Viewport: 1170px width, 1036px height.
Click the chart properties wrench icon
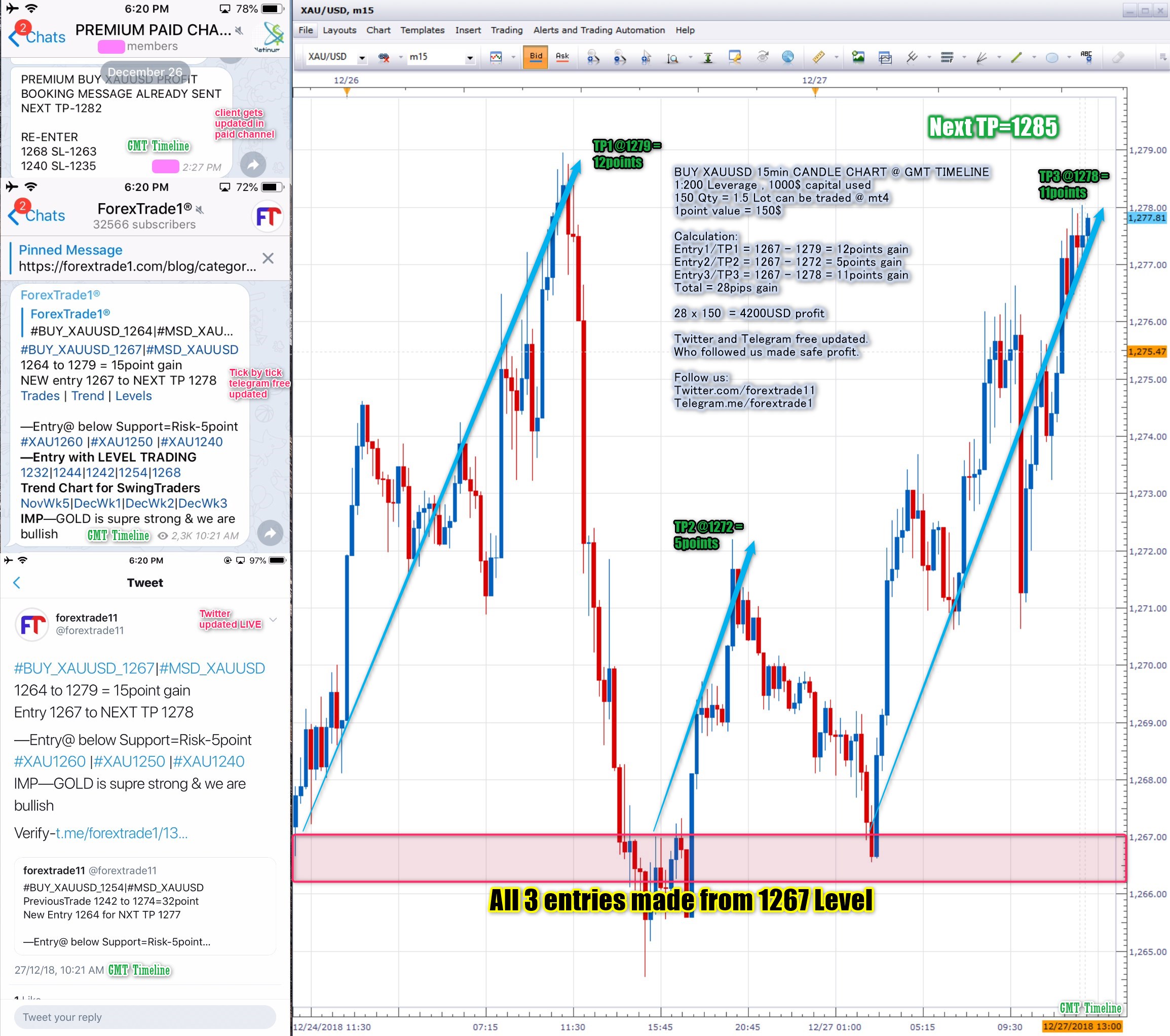[735, 57]
